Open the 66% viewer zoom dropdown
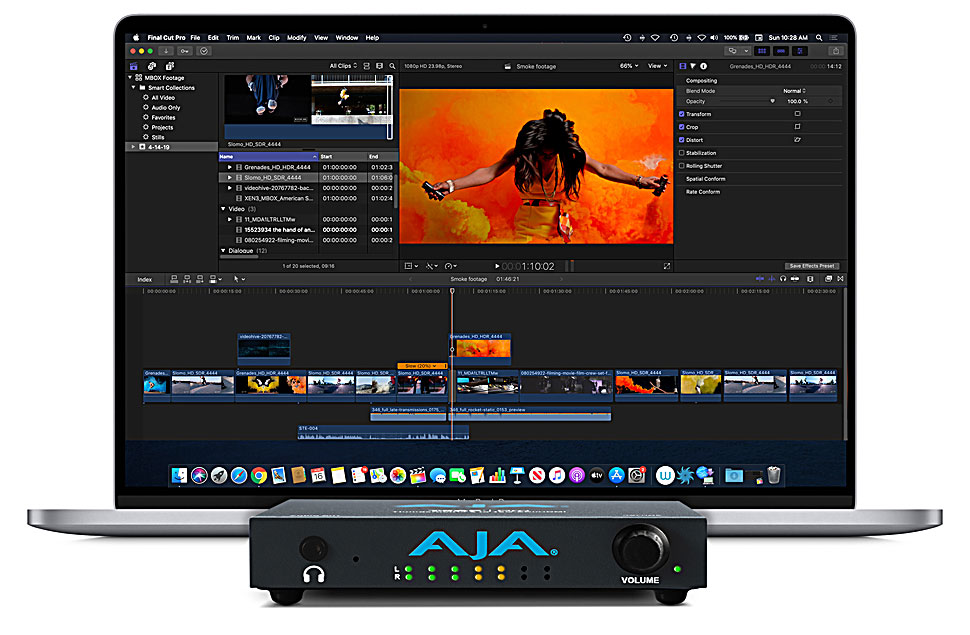The image size is (970, 635). coord(629,66)
